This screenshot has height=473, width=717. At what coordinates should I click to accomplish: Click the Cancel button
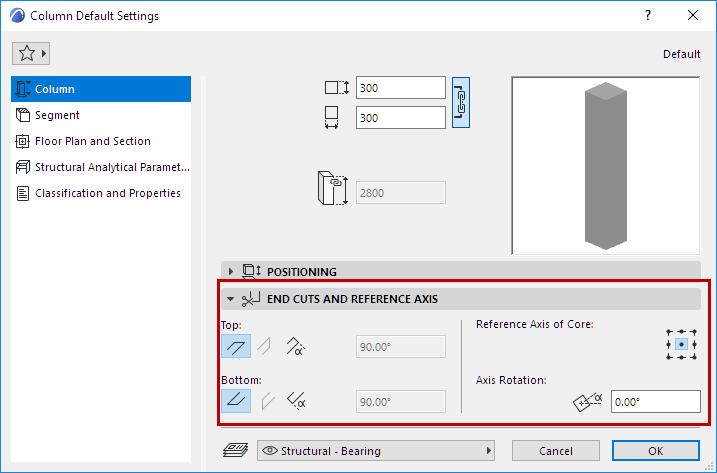click(556, 450)
